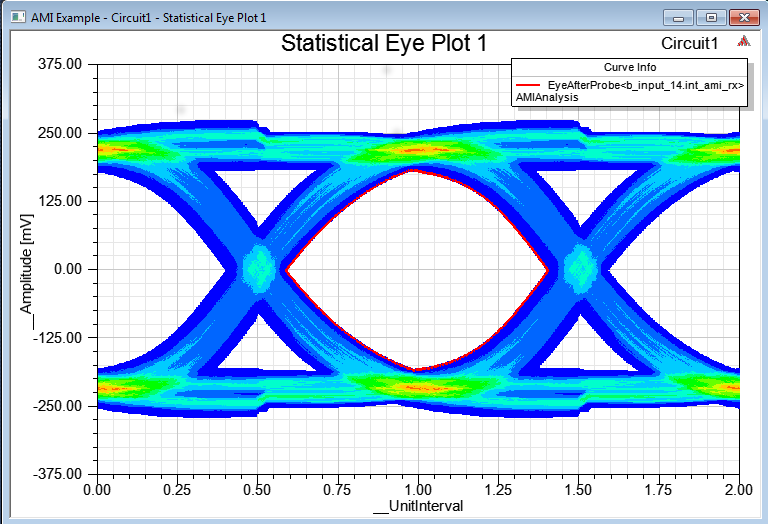Click the -375.00 Y axis tick label
768x524 pixels.
point(57,474)
